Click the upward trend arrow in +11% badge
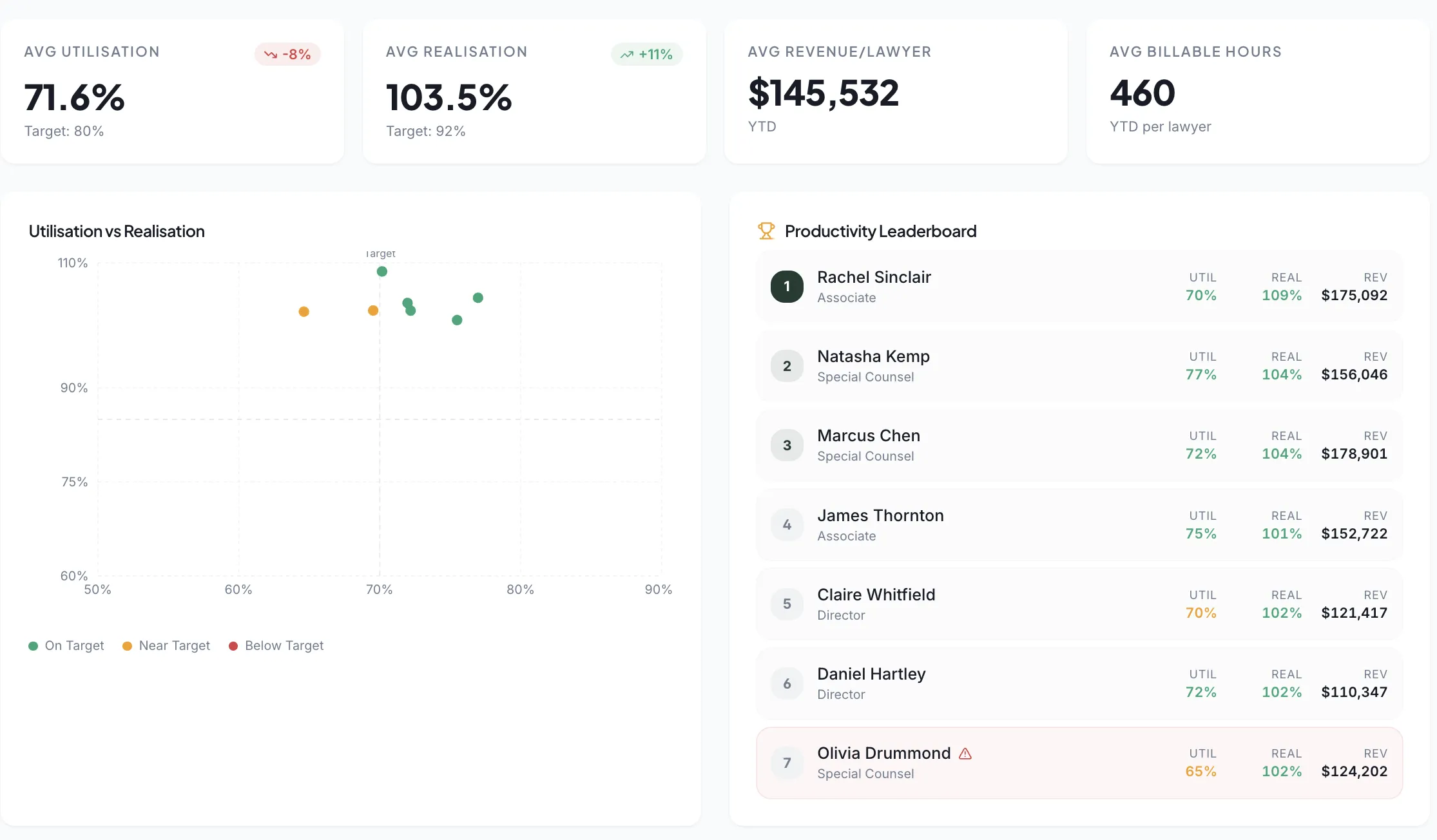 point(626,55)
